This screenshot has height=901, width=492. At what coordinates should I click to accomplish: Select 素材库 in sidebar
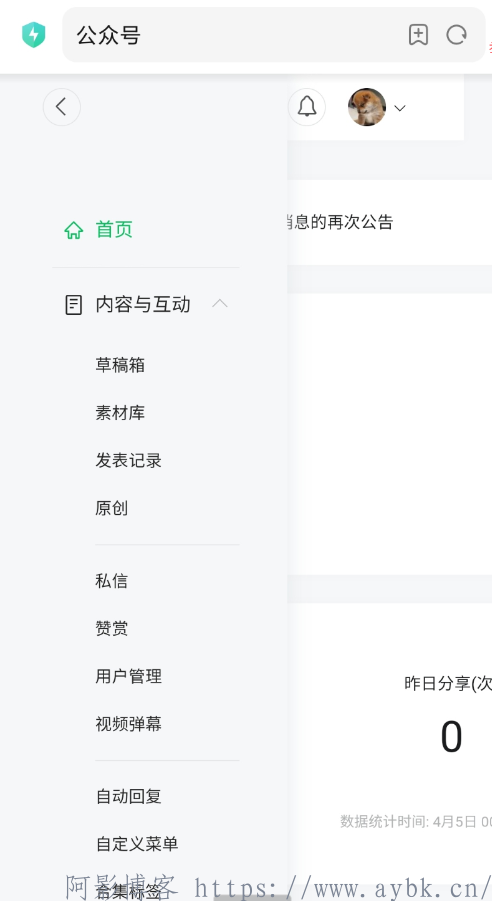120,413
